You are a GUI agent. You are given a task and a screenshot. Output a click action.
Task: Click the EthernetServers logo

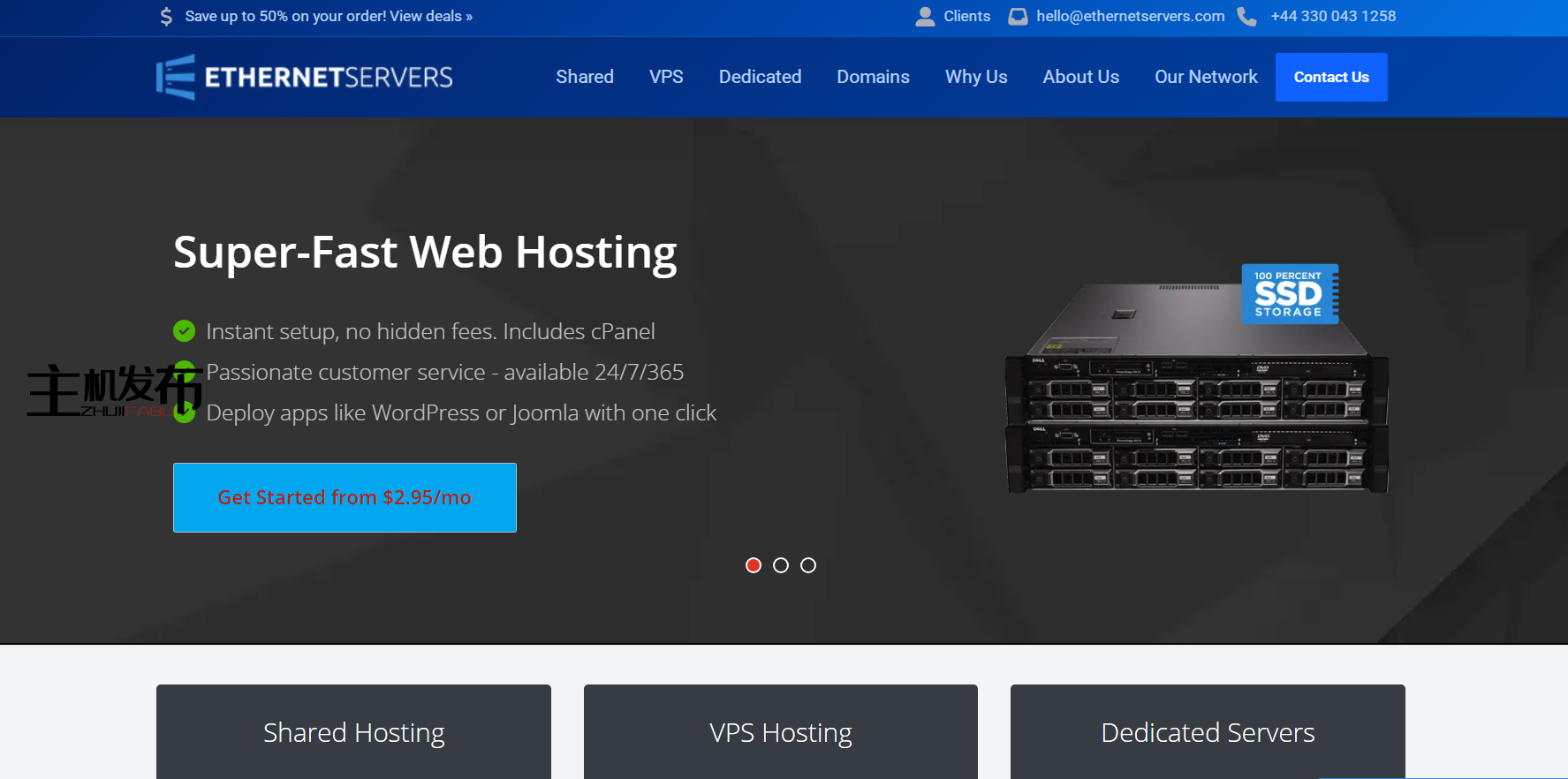pyautogui.click(x=304, y=78)
